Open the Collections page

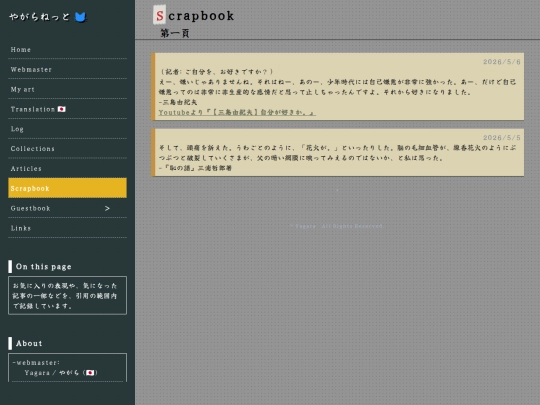[68, 149]
